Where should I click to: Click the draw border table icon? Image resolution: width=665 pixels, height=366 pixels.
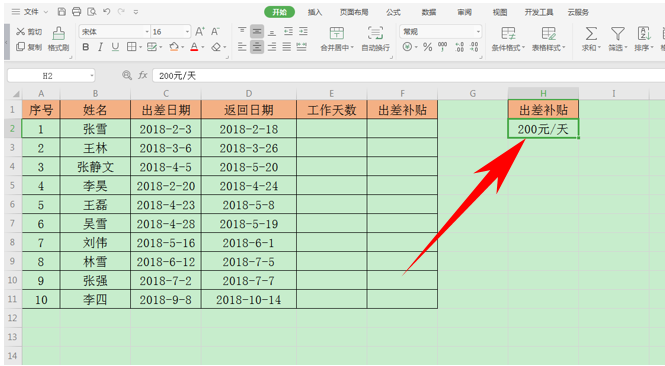(152, 47)
